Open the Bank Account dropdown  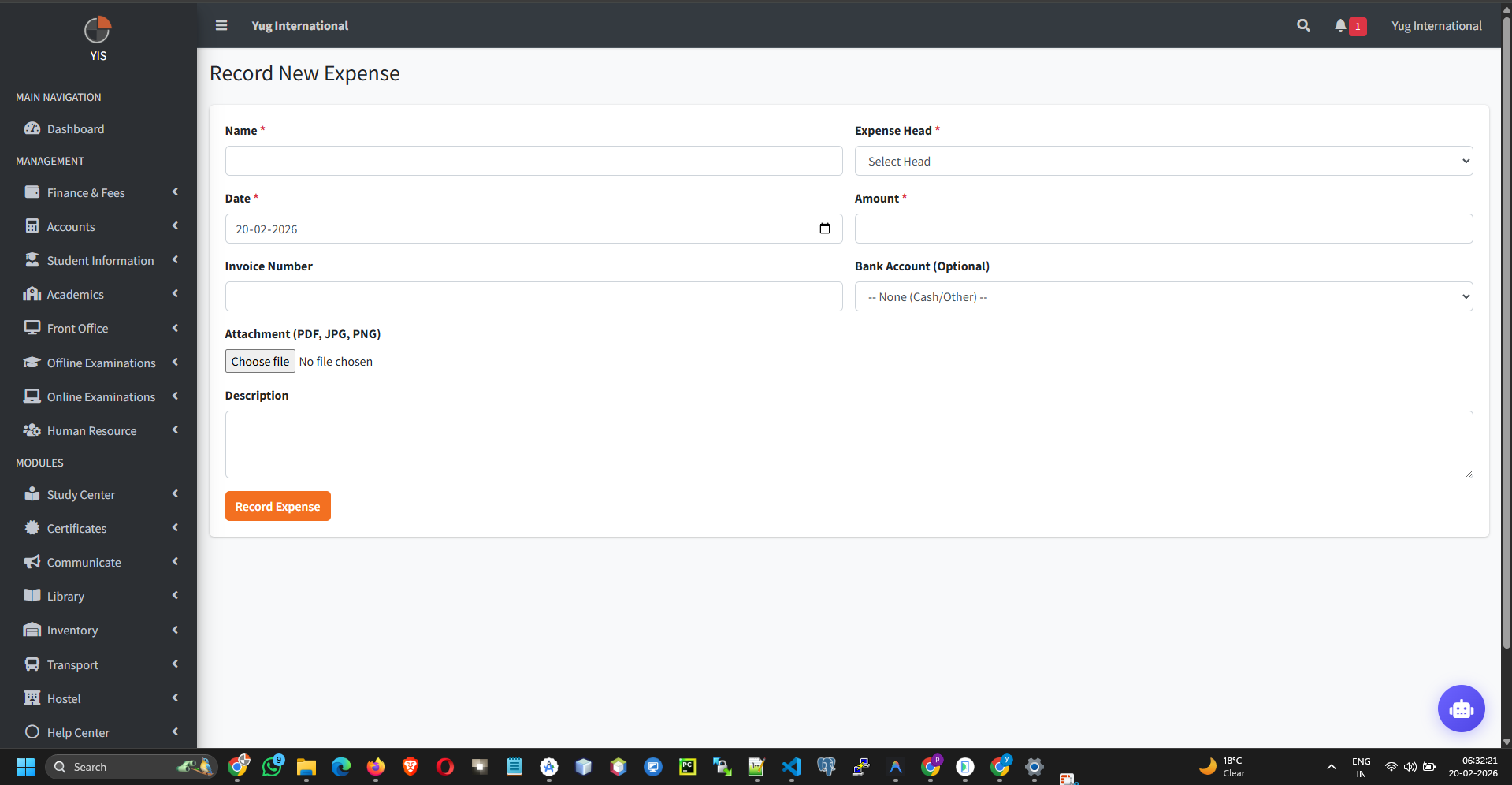point(1163,296)
